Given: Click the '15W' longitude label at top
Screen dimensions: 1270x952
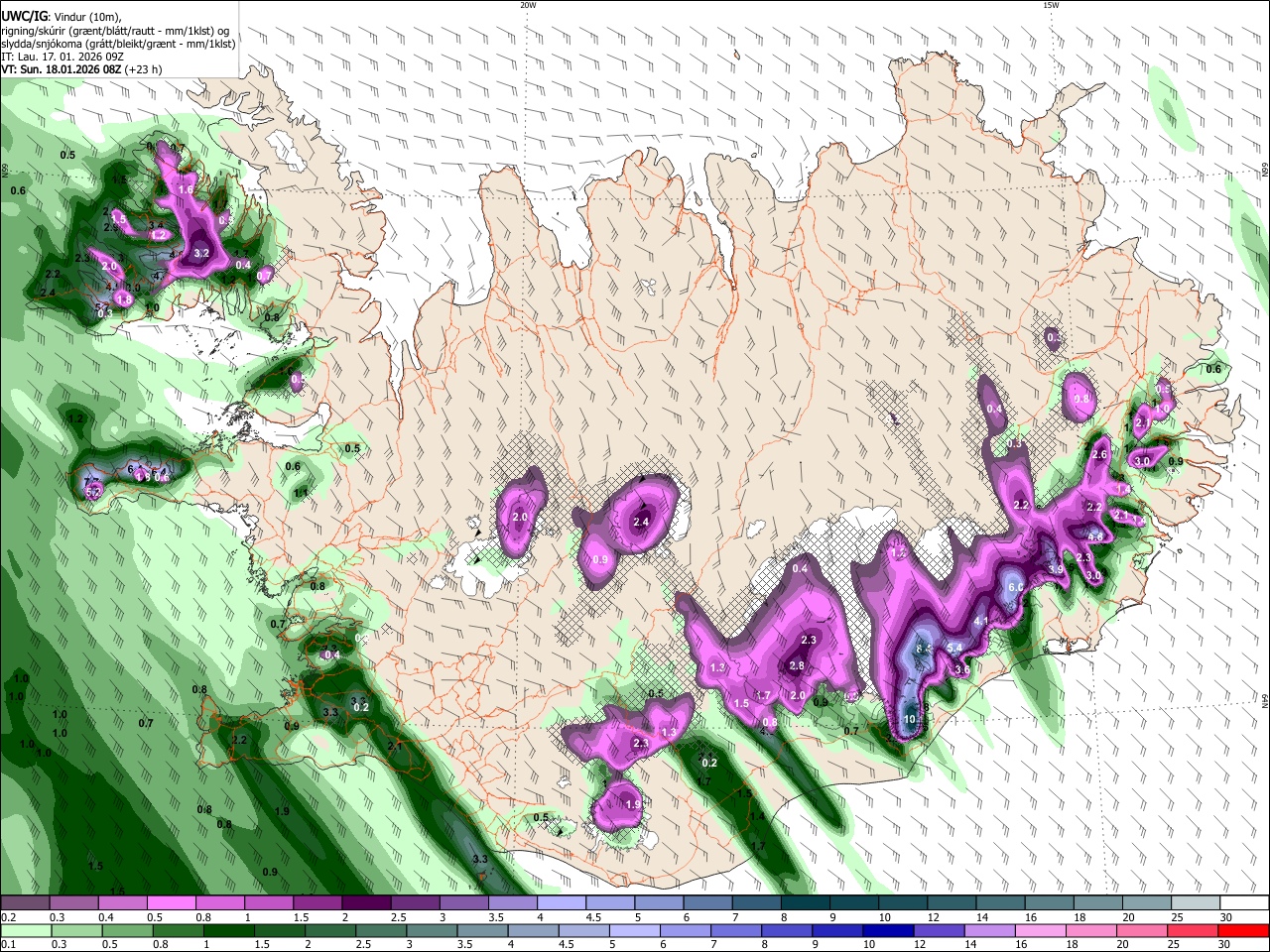Looking at the screenshot, I should (x=1051, y=5).
